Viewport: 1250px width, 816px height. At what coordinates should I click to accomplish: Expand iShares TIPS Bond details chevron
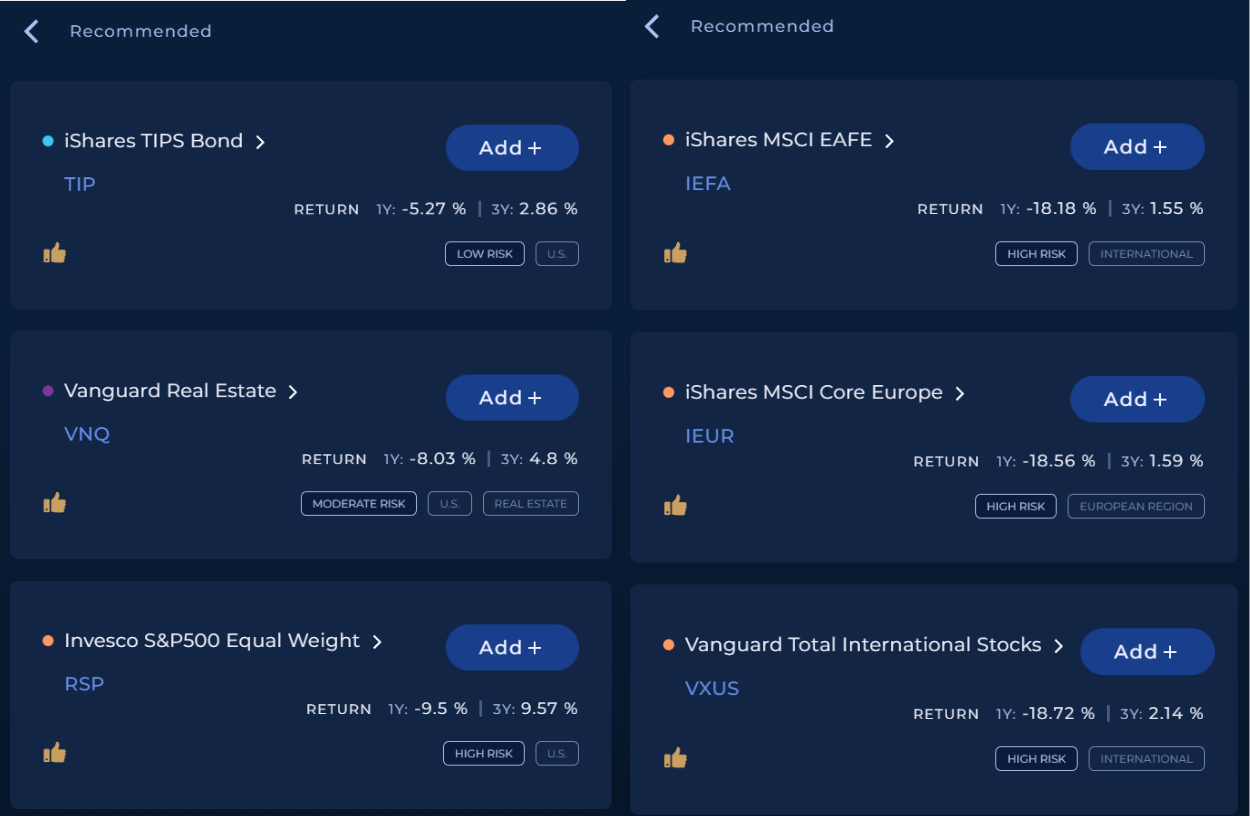click(260, 142)
